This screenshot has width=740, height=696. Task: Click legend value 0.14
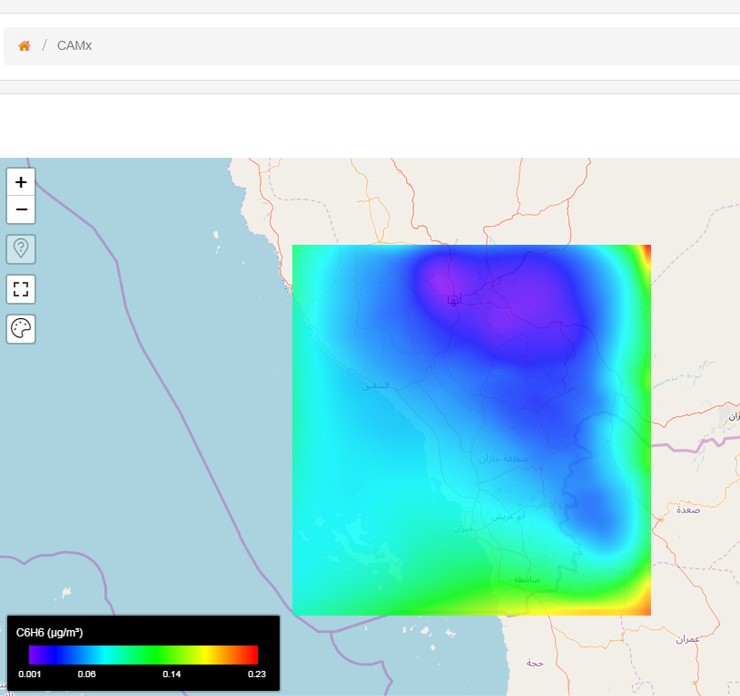coord(171,674)
